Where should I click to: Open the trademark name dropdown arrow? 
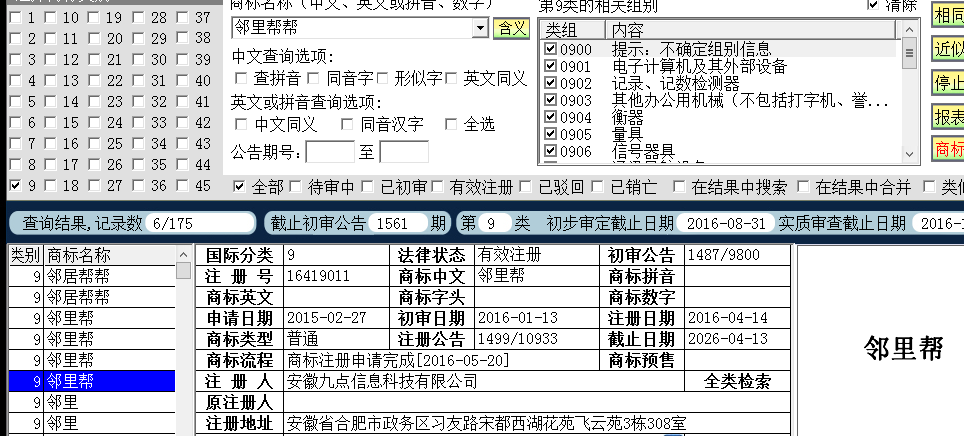480,28
